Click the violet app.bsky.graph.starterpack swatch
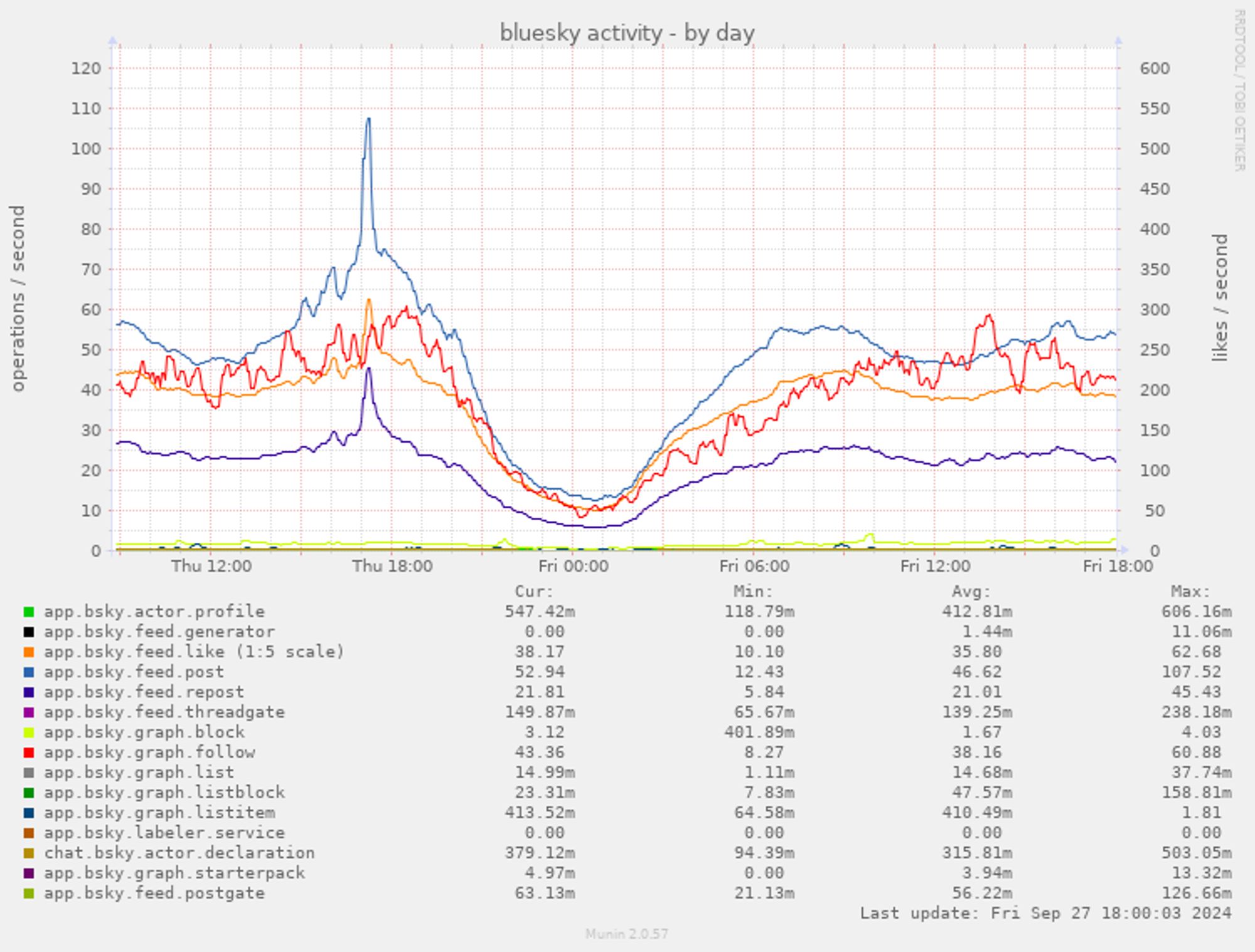 28,872
